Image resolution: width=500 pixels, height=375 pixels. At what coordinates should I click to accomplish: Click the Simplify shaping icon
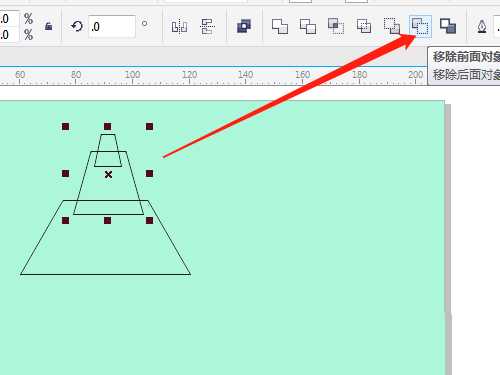point(364,26)
